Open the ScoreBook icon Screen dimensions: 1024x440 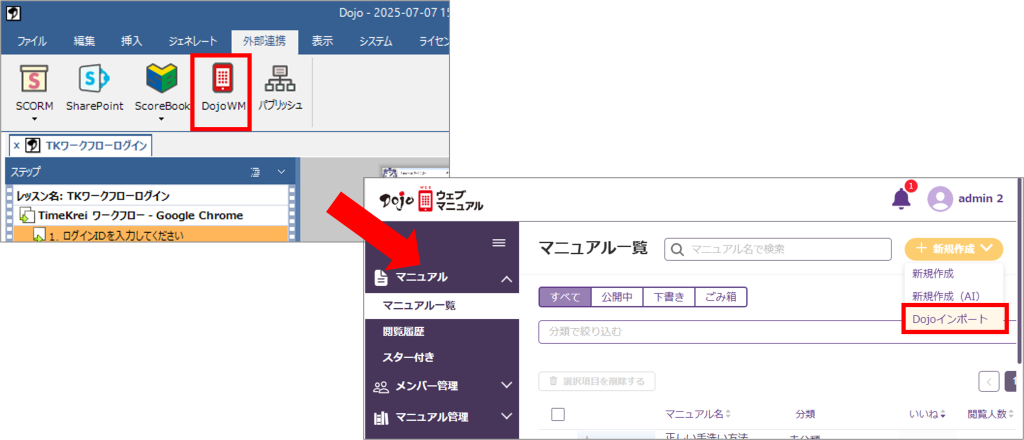click(x=161, y=79)
